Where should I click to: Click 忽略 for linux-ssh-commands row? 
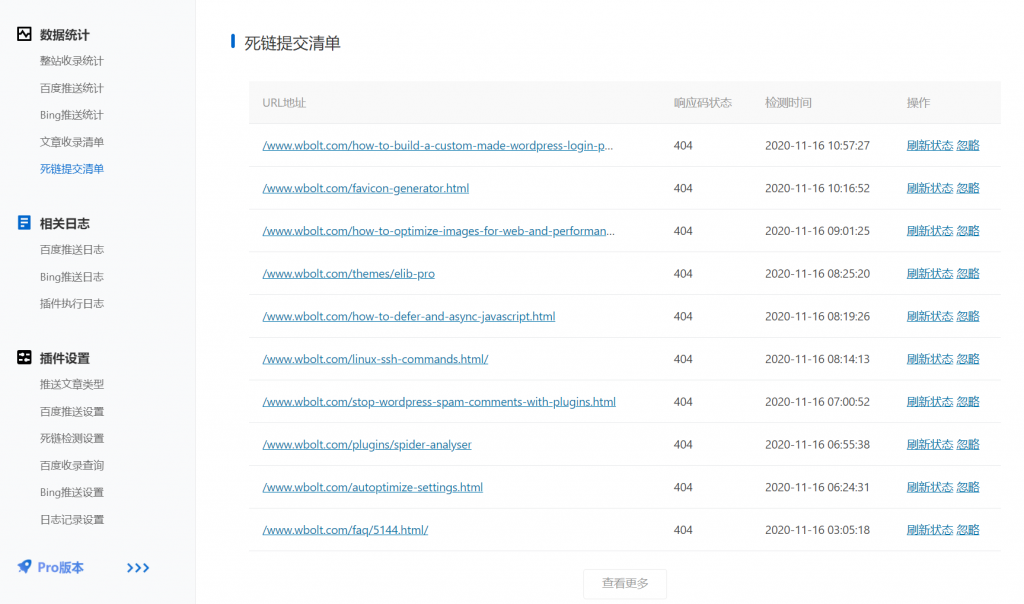(x=968, y=359)
